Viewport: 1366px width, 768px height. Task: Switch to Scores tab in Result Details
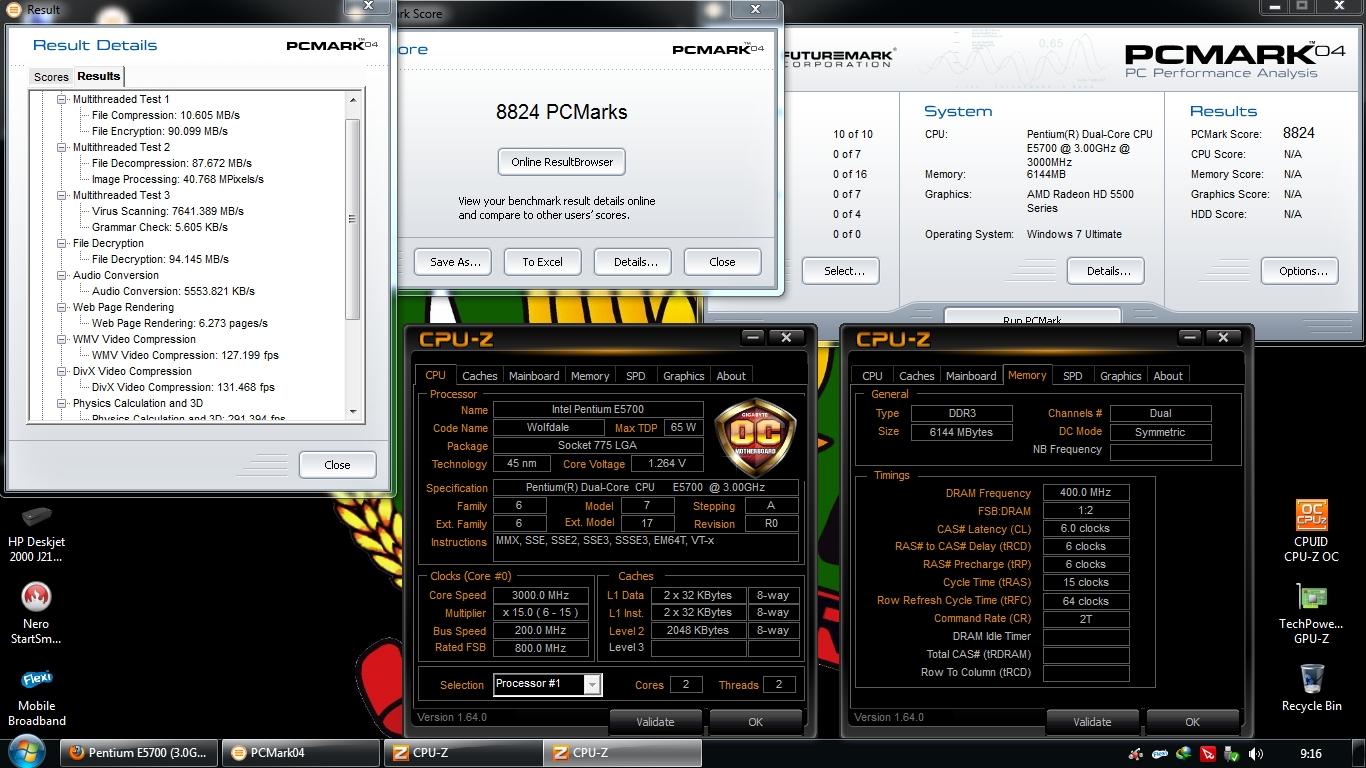coord(51,77)
